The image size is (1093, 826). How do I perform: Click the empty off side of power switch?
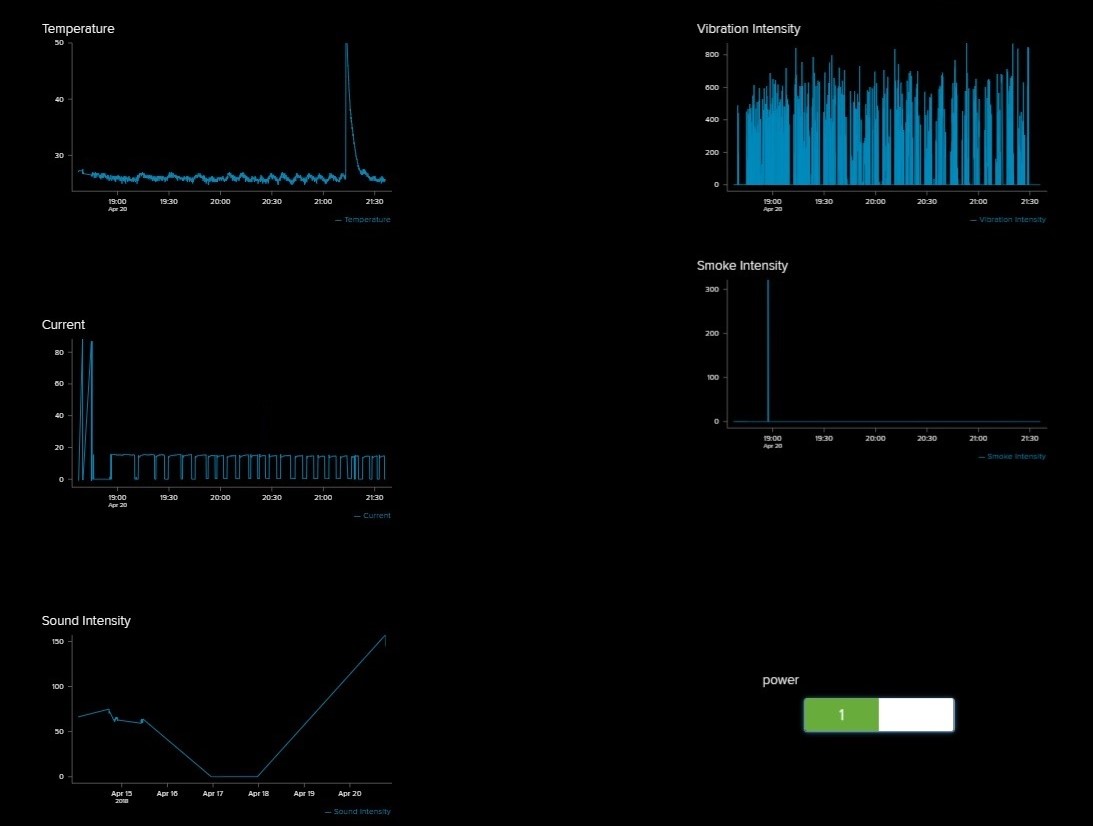coord(916,714)
